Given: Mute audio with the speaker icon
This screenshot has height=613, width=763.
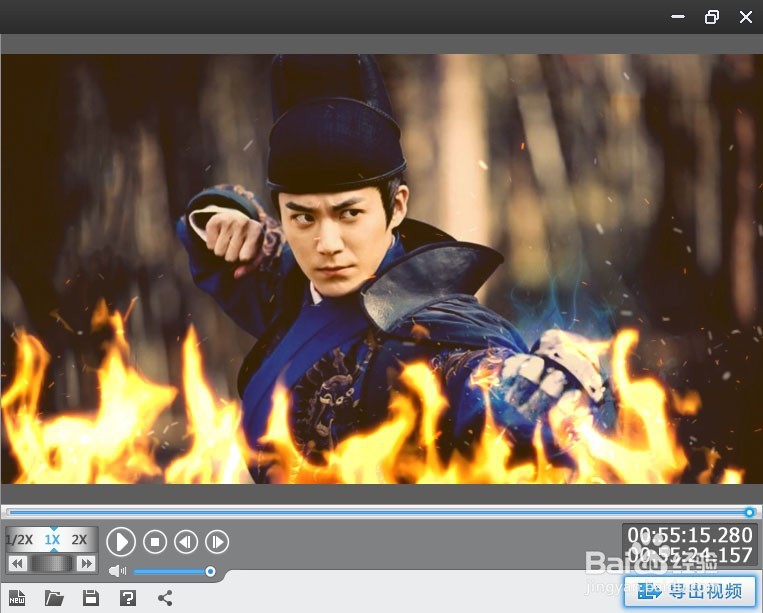Looking at the screenshot, I should 117,571.
